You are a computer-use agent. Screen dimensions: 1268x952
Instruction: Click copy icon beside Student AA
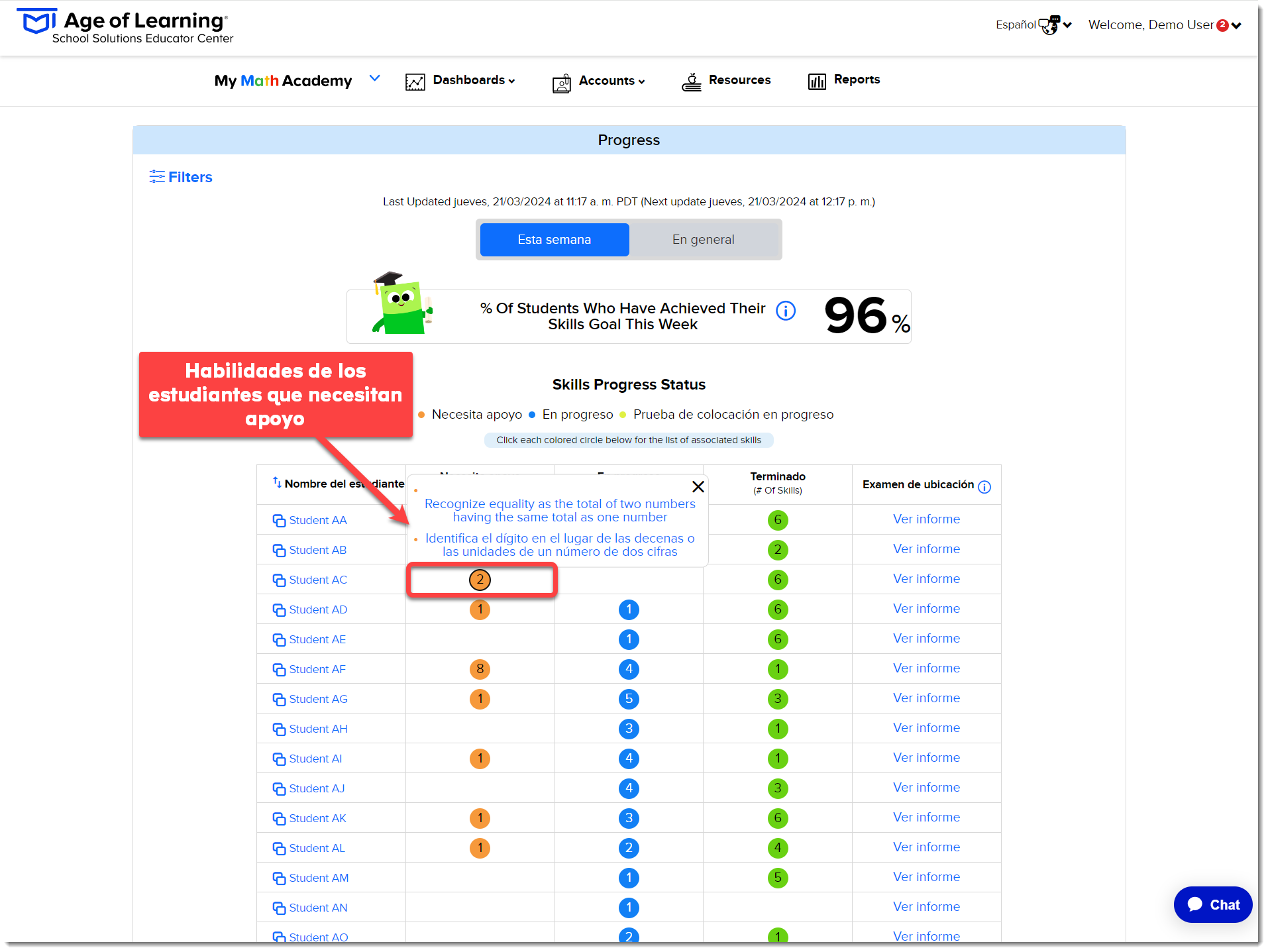pyautogui.click(x=279, y=521)
